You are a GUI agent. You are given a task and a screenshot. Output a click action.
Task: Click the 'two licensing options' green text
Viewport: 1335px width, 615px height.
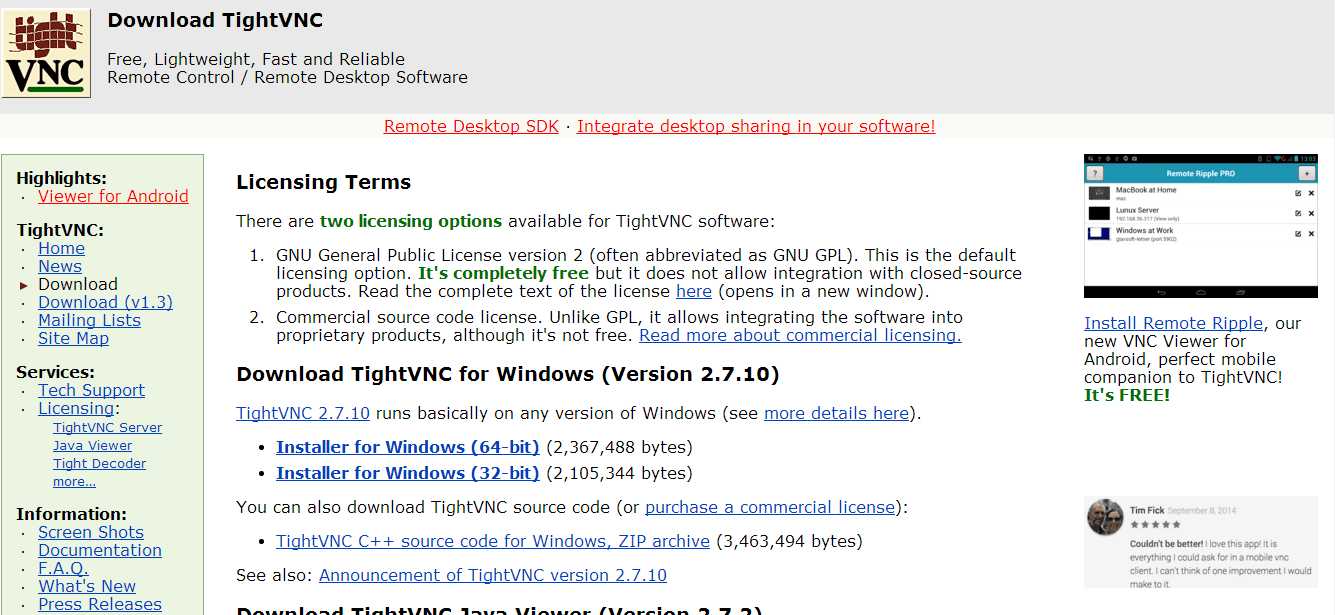point(411,221)
